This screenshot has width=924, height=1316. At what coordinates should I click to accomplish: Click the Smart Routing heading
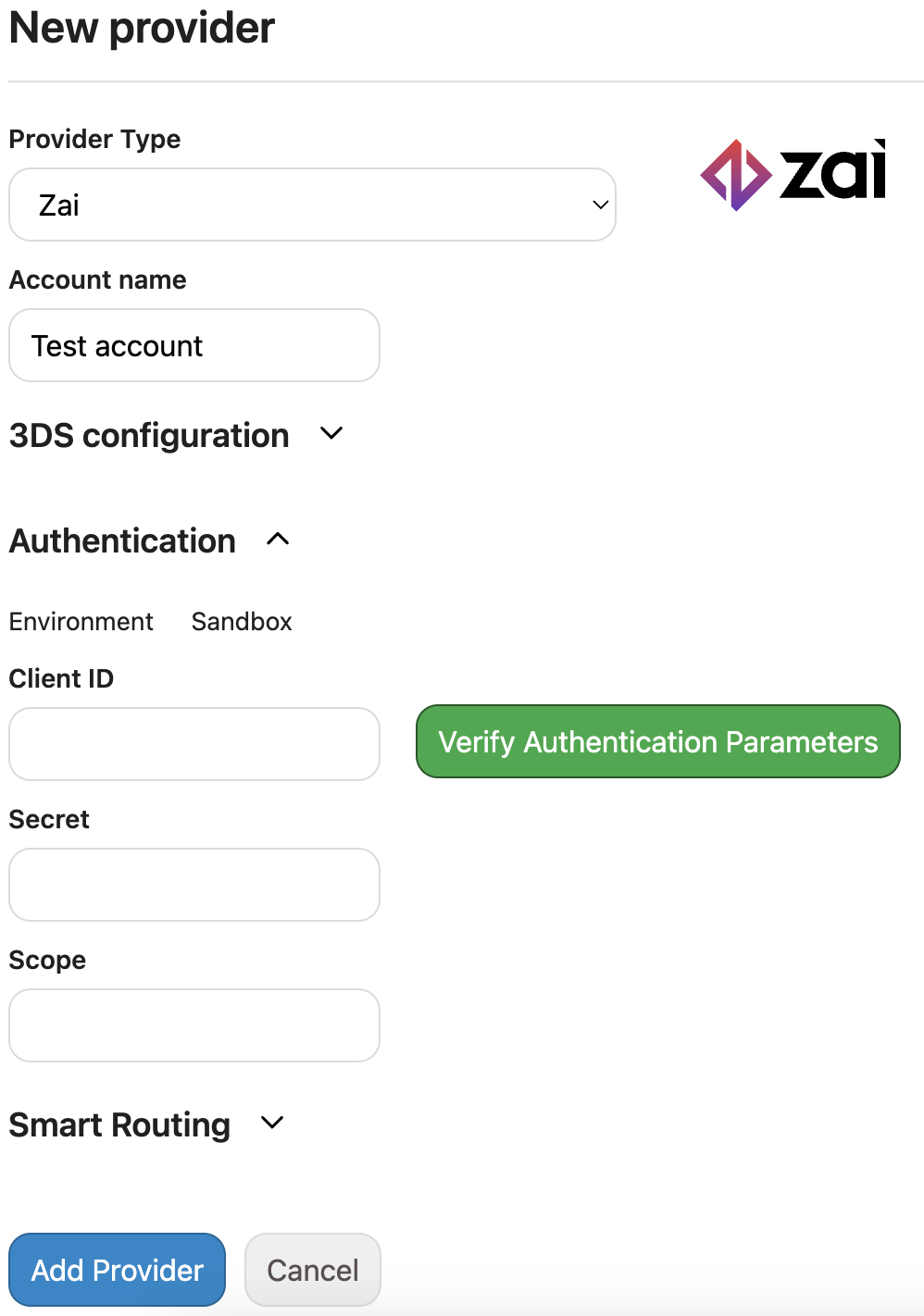119,1124
